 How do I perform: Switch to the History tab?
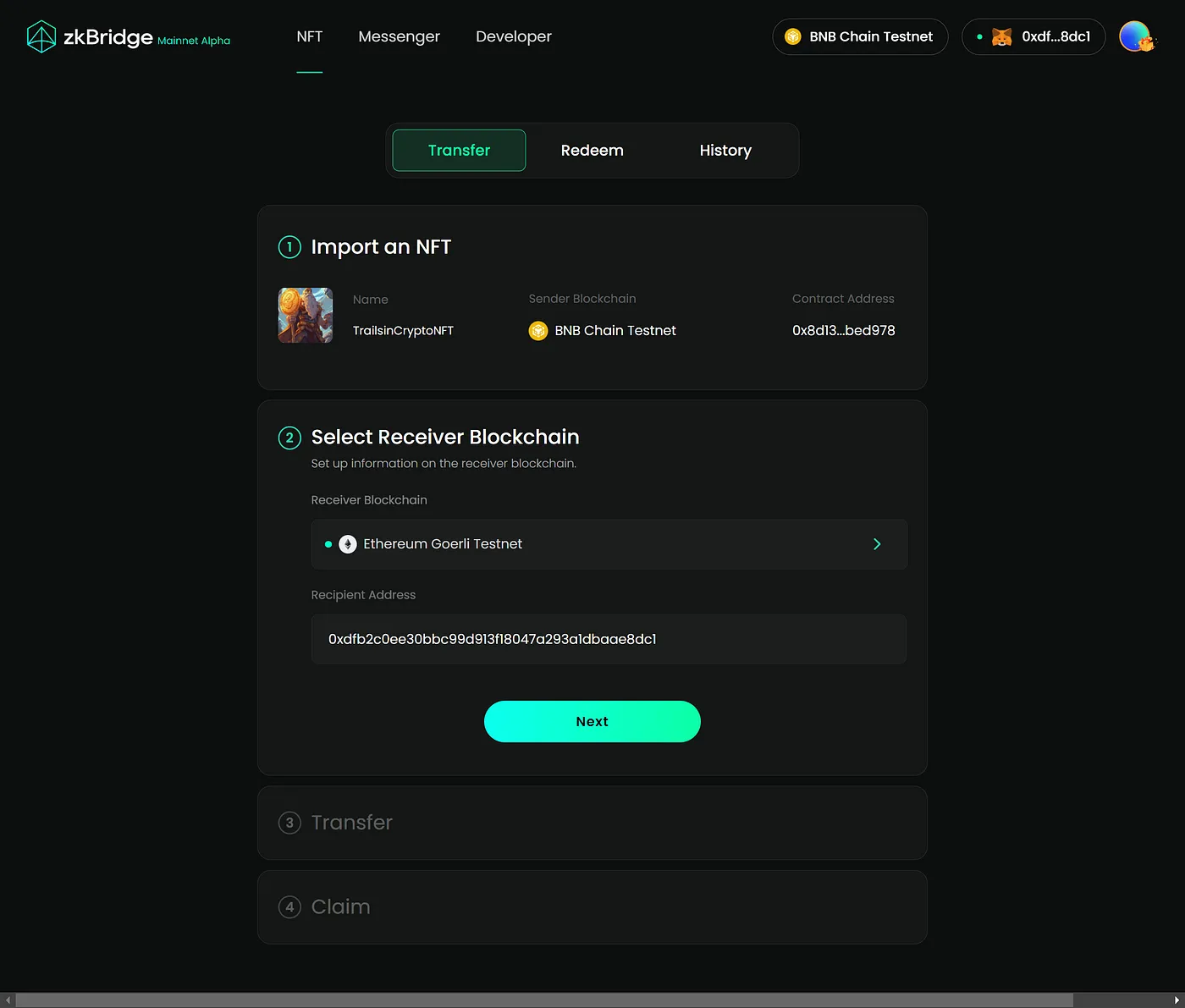[725, 150]
